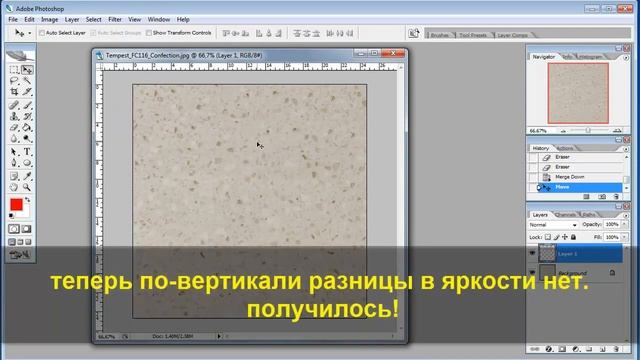Toggle lock image pixels
The height and width of the screenshot is (360, 640).
click(x=556, y=237)
